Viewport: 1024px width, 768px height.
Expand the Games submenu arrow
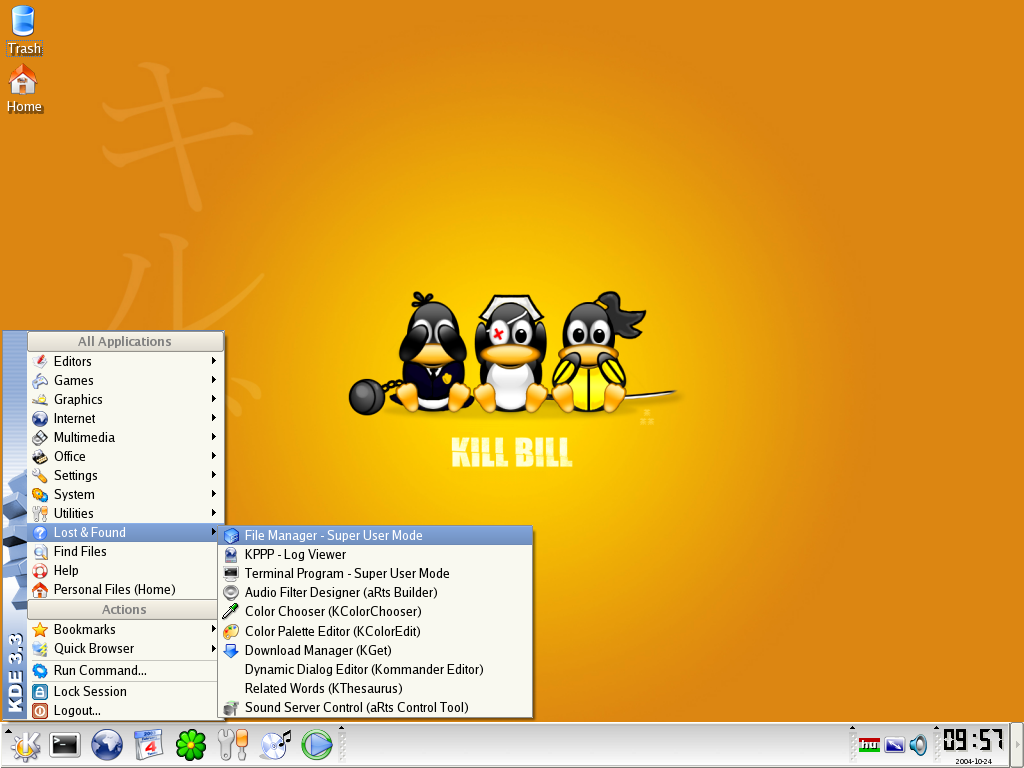pos(214,379)
